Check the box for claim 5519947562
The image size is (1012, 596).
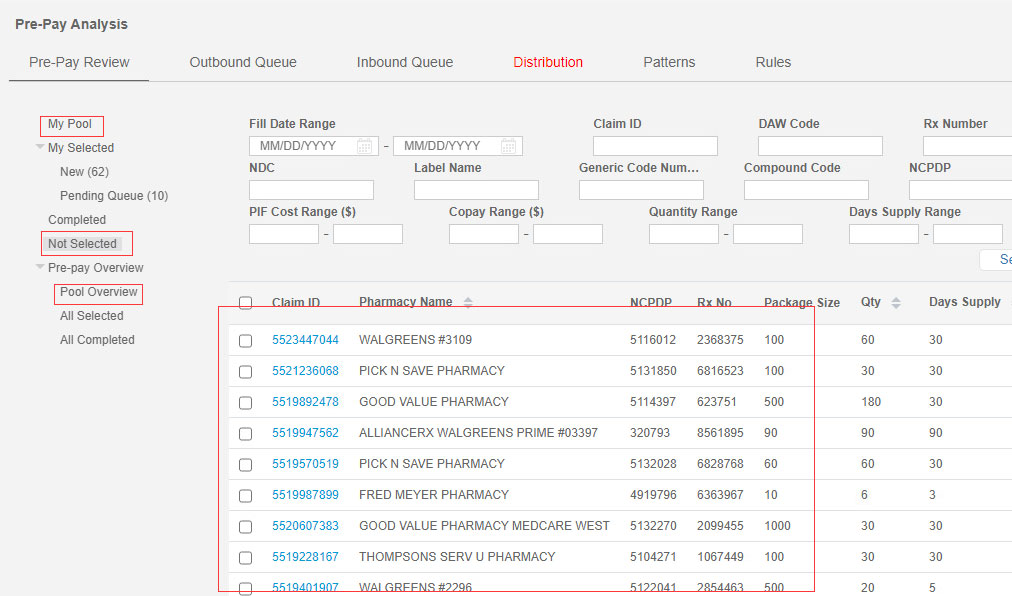pyautogui.click(x=245, y=433)
